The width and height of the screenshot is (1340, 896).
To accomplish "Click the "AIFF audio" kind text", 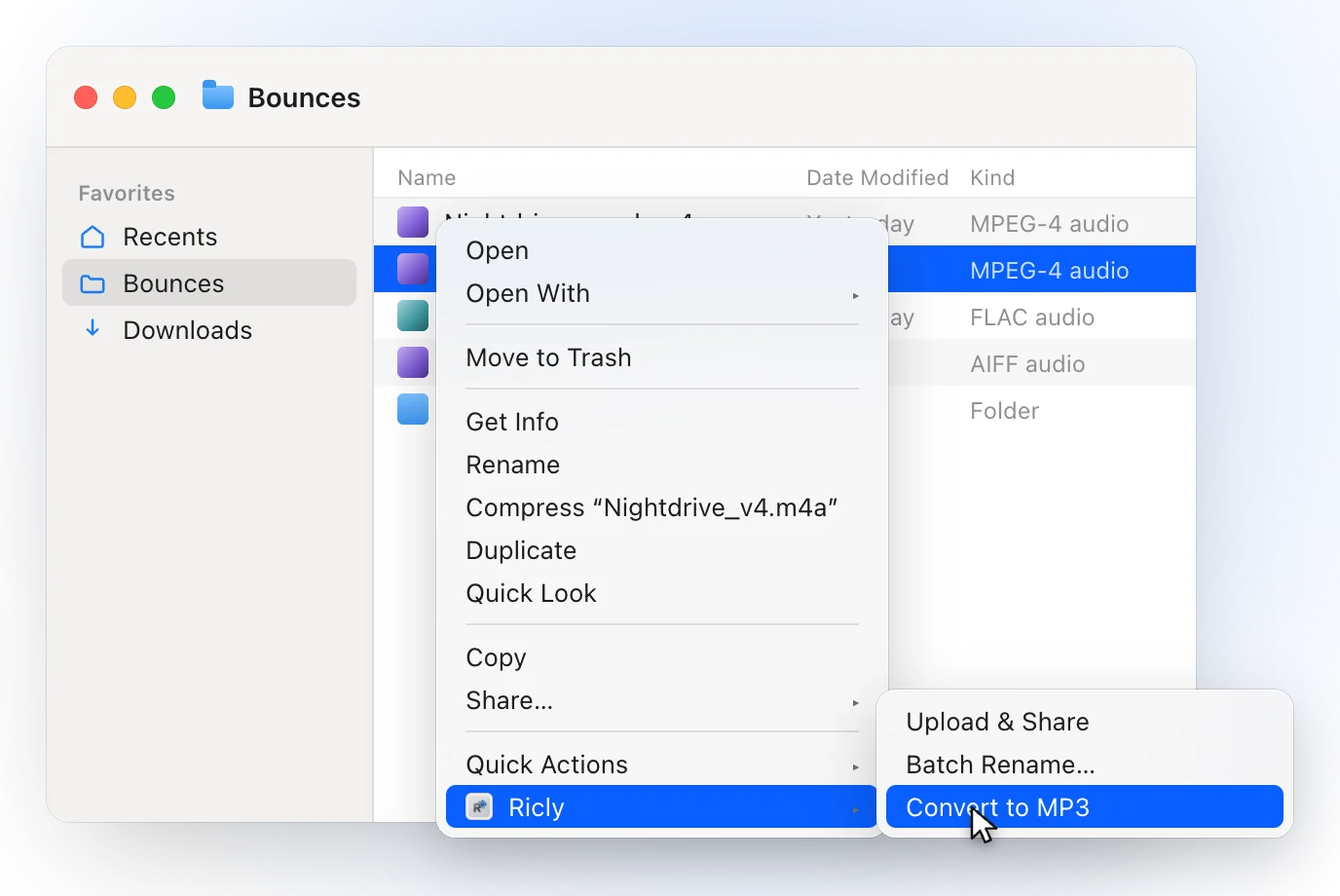I will coord(1027,364).
